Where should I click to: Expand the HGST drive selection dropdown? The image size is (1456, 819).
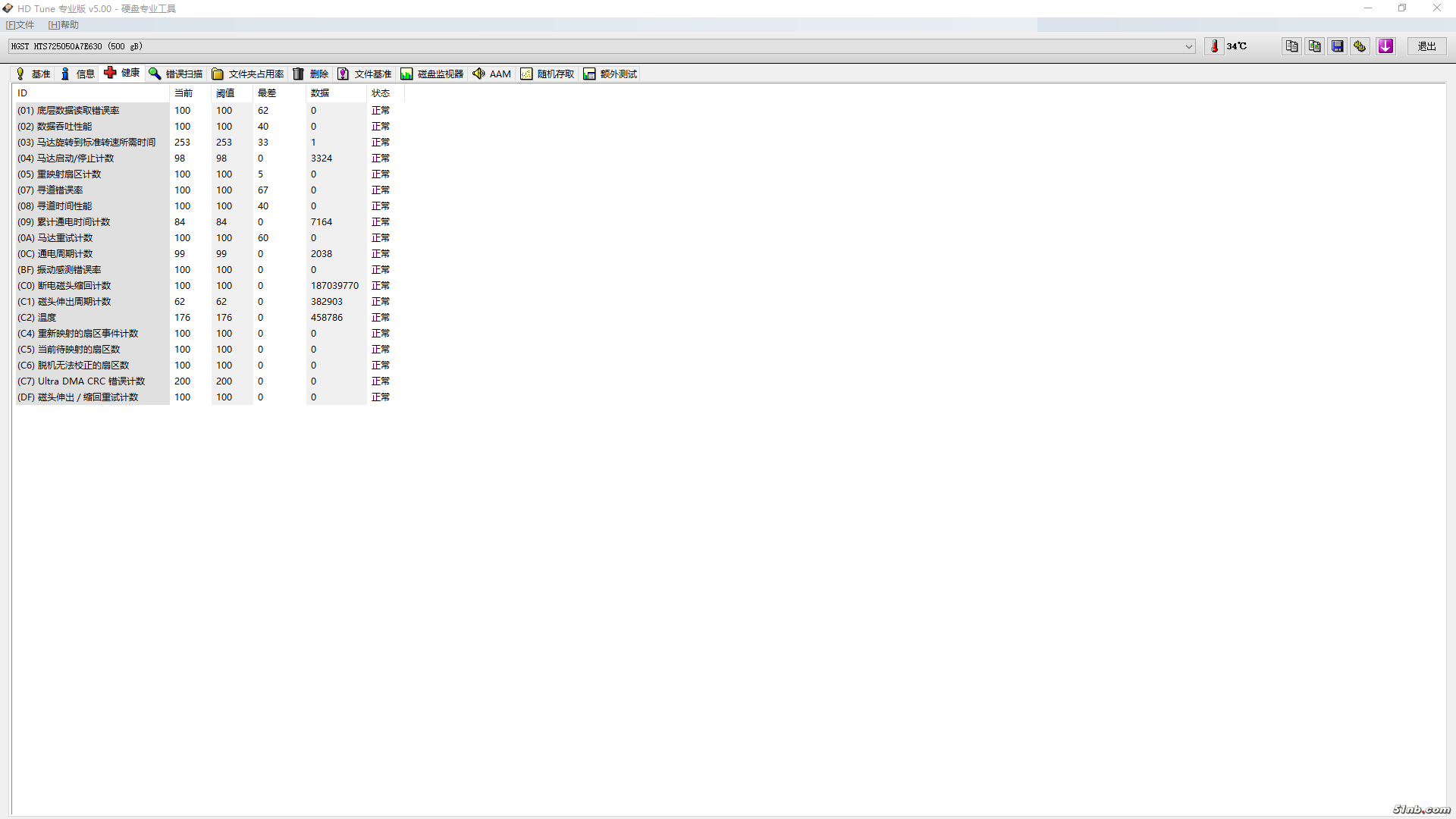(1188, 46)
